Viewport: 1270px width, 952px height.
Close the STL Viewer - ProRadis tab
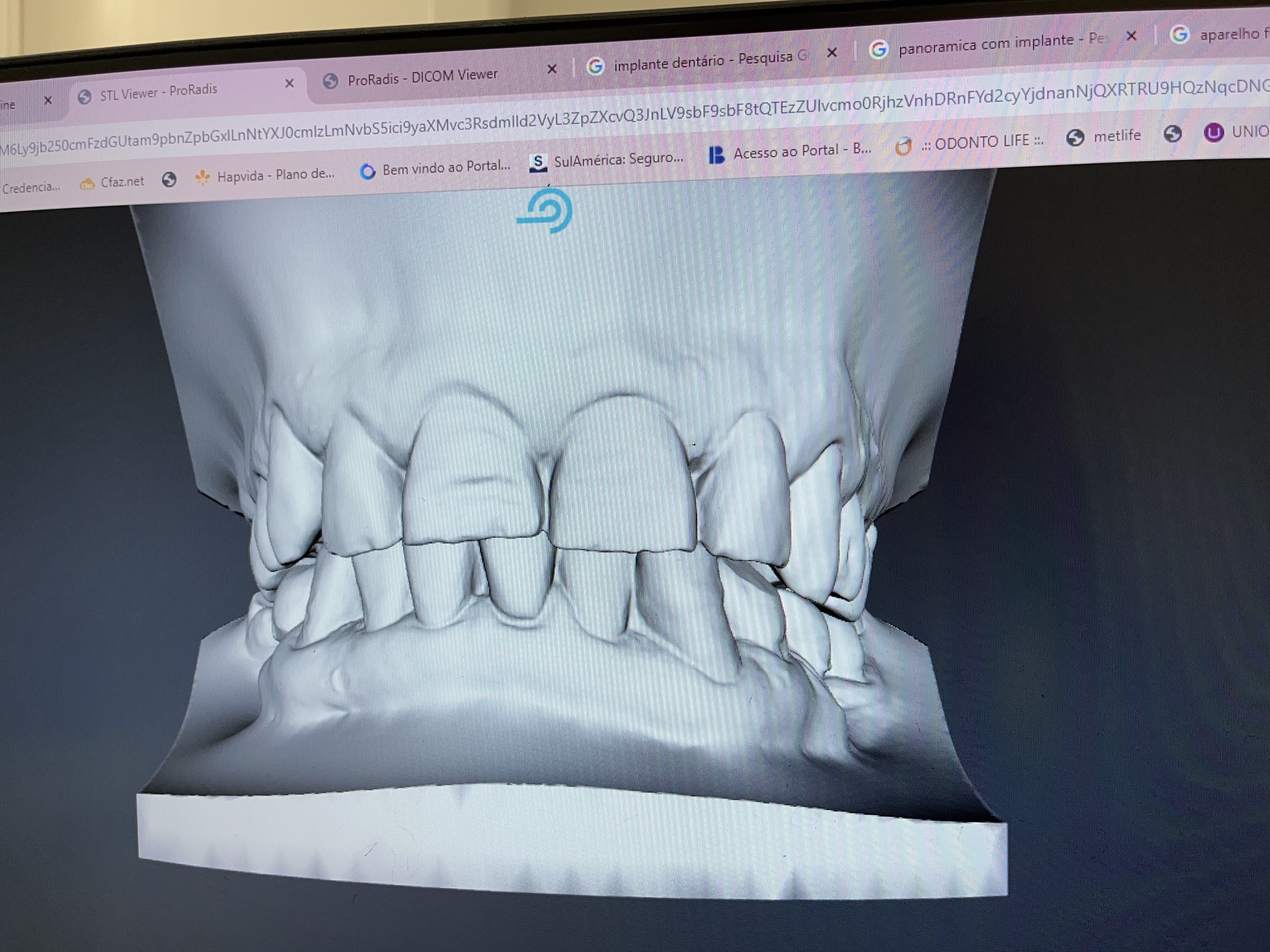(289, 83)
